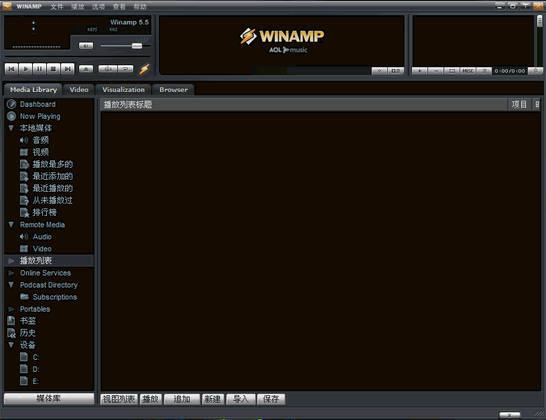Viewport: 546px width, 420px height.
Task: Collapse the 本地媒体 tree node
Action: [11, 128]
